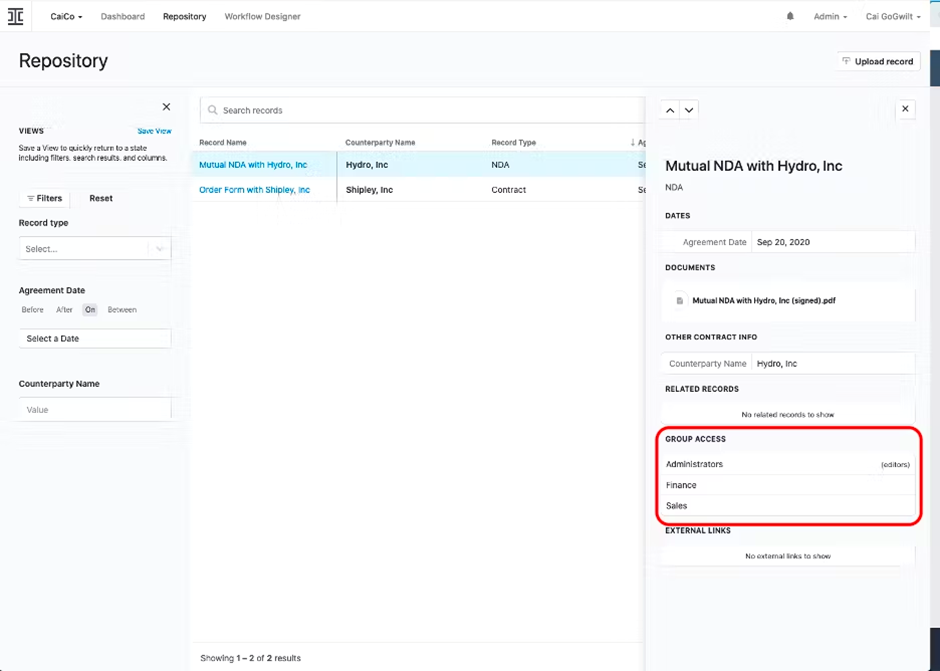Screen dimensions: 940x671
Task: Expand the Record type select dropdown
Action: (x=95, y=249)
